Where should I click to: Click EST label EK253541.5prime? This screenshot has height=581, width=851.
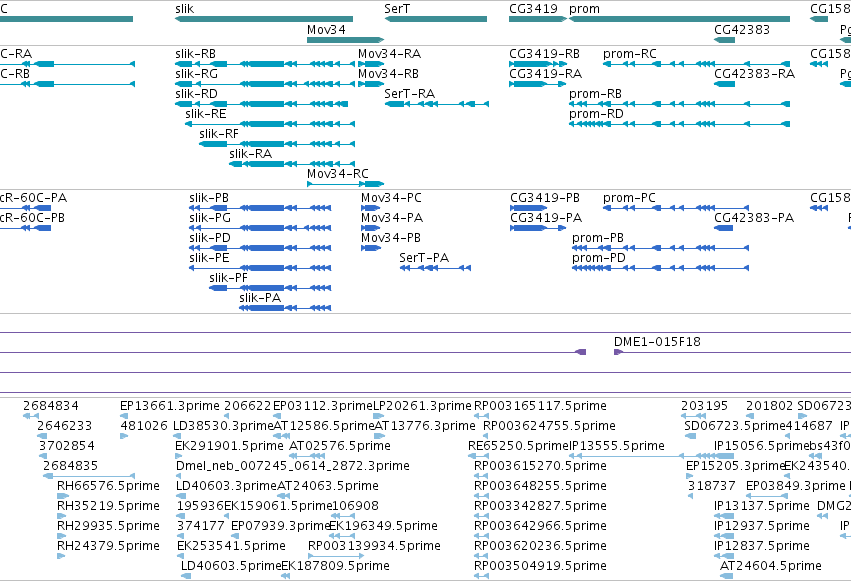tap(231, 546)
